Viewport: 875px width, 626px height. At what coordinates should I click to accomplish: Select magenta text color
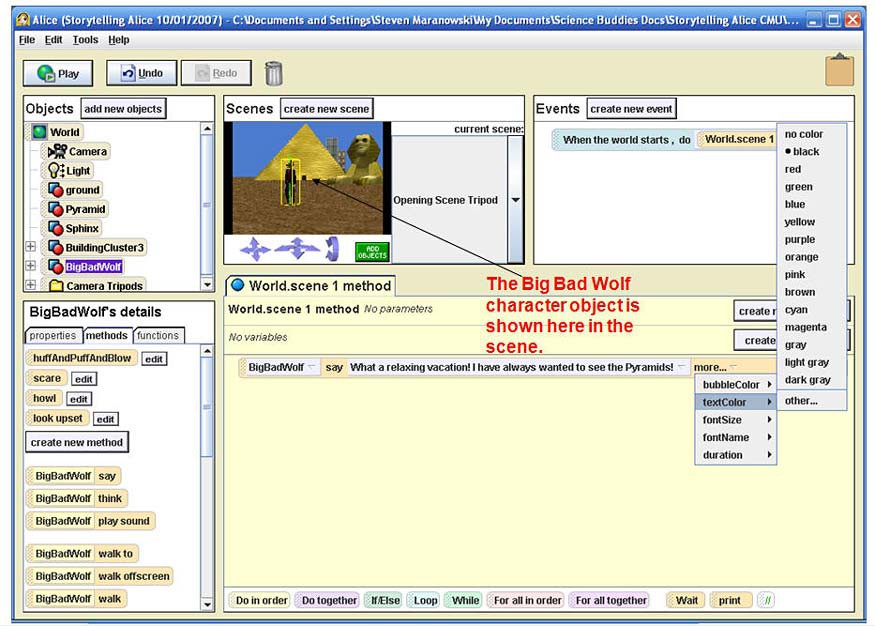pos(812,327)
